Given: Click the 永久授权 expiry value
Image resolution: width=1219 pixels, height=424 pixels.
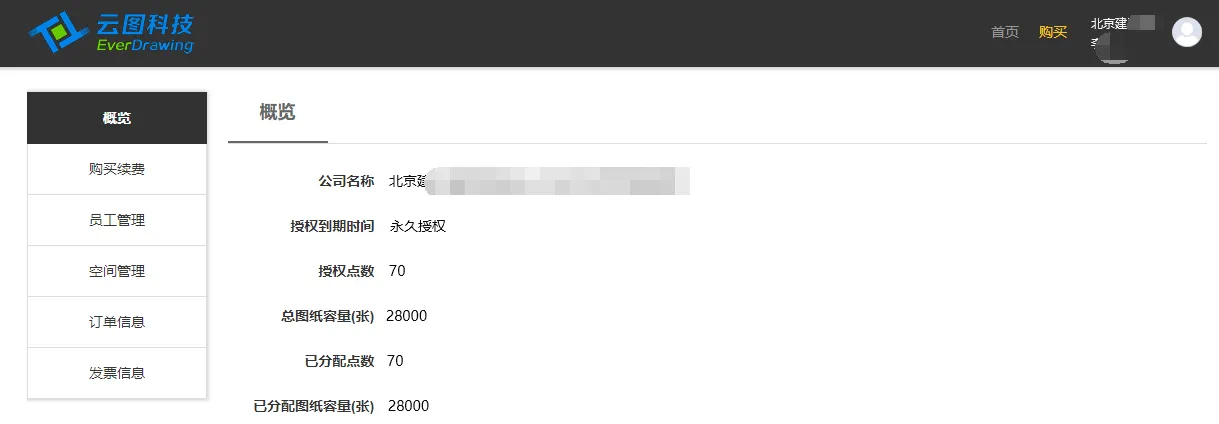Looking at the screenshot, I should point(418,226).
